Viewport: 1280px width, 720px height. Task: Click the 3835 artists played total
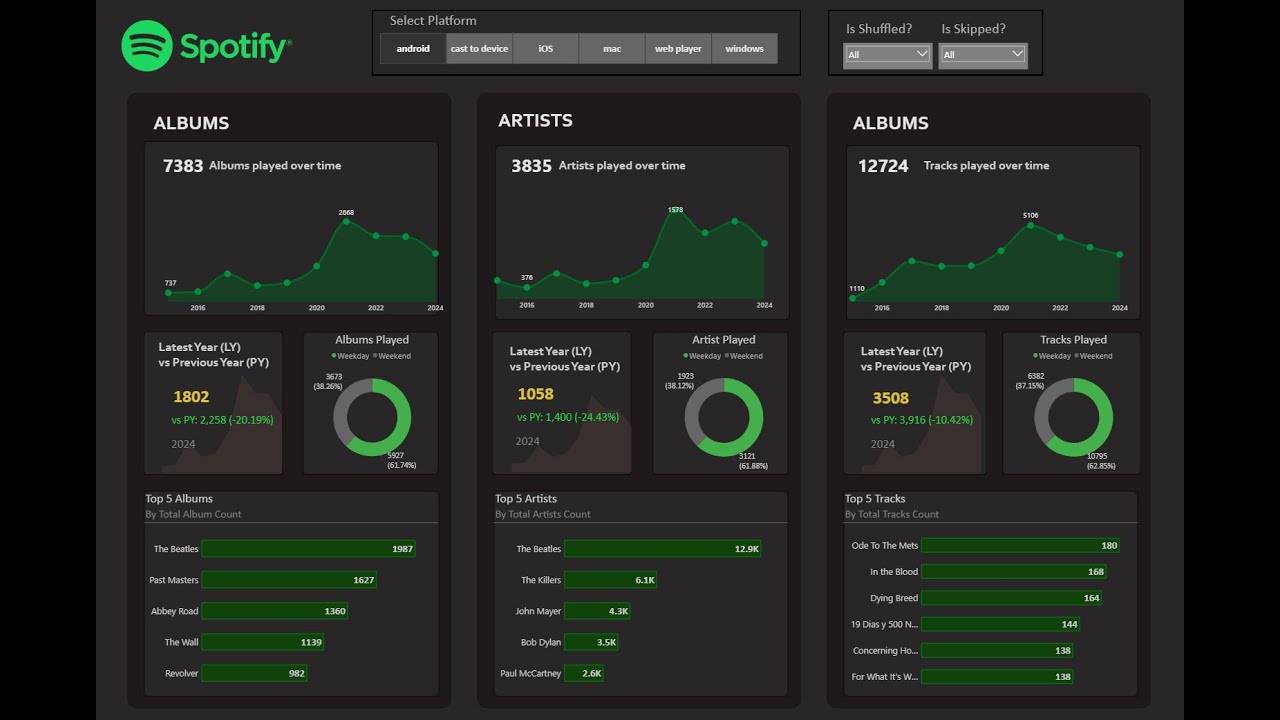[x=531, y=166]
